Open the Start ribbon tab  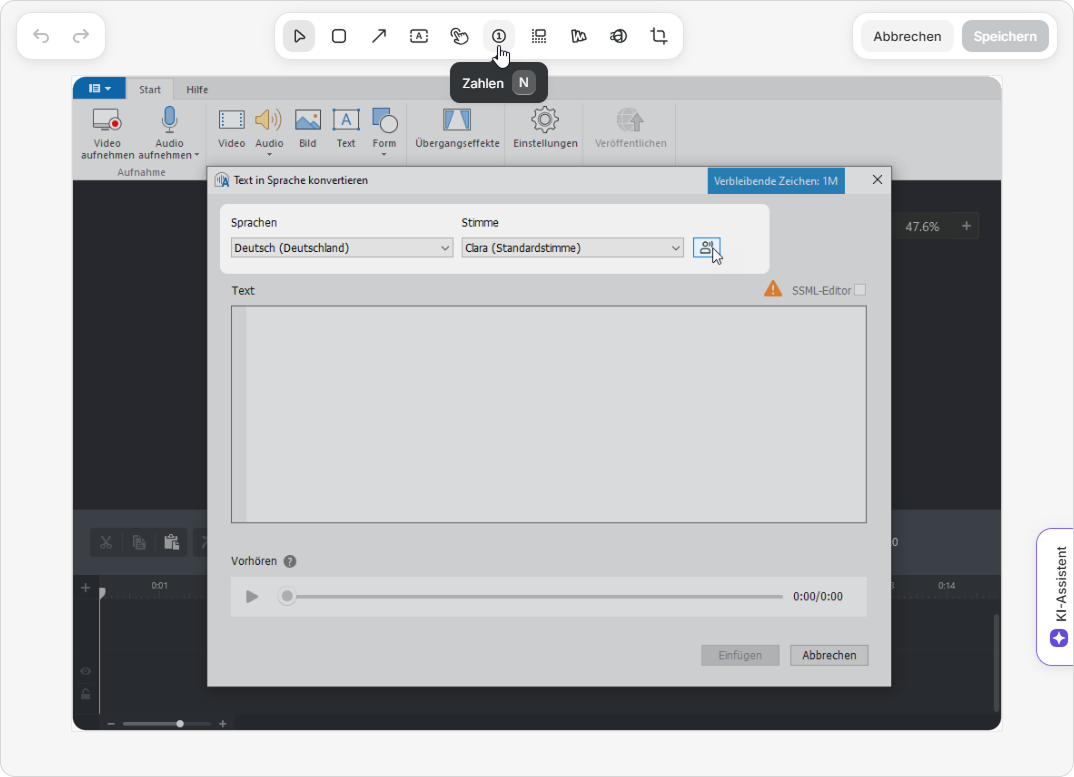pyautogui.click(x=150, y=89)
